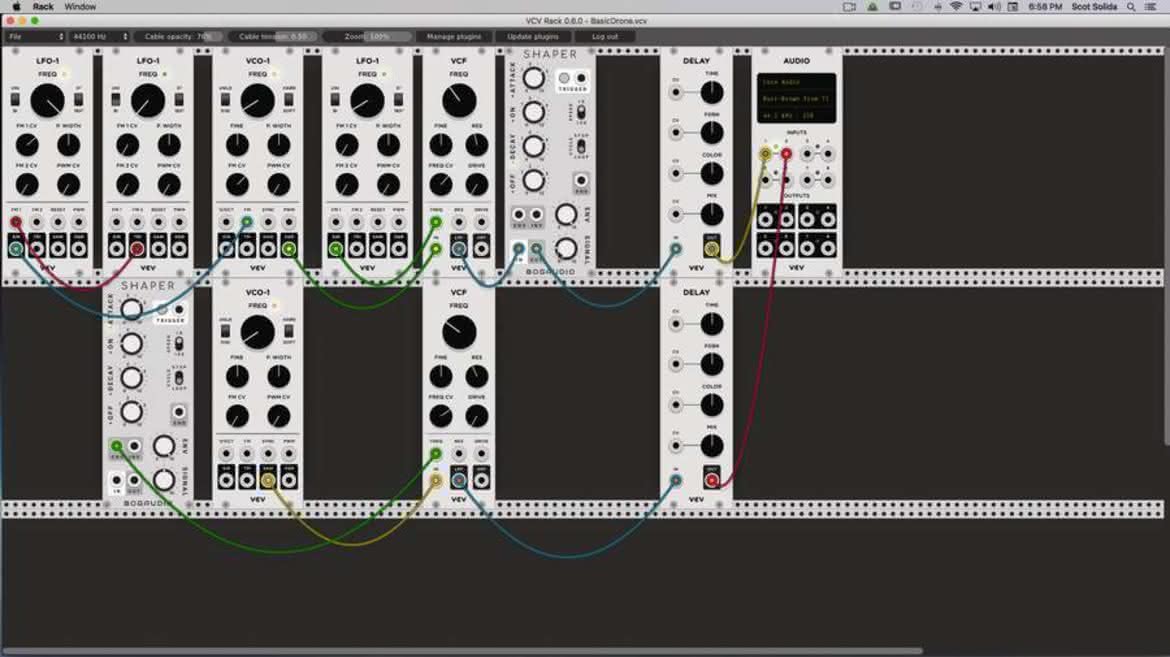The height and width of the screenshot is (657, 1170).
Task: Click the Wi-Fi status icon in menu bar
Action: pos(956,7)
